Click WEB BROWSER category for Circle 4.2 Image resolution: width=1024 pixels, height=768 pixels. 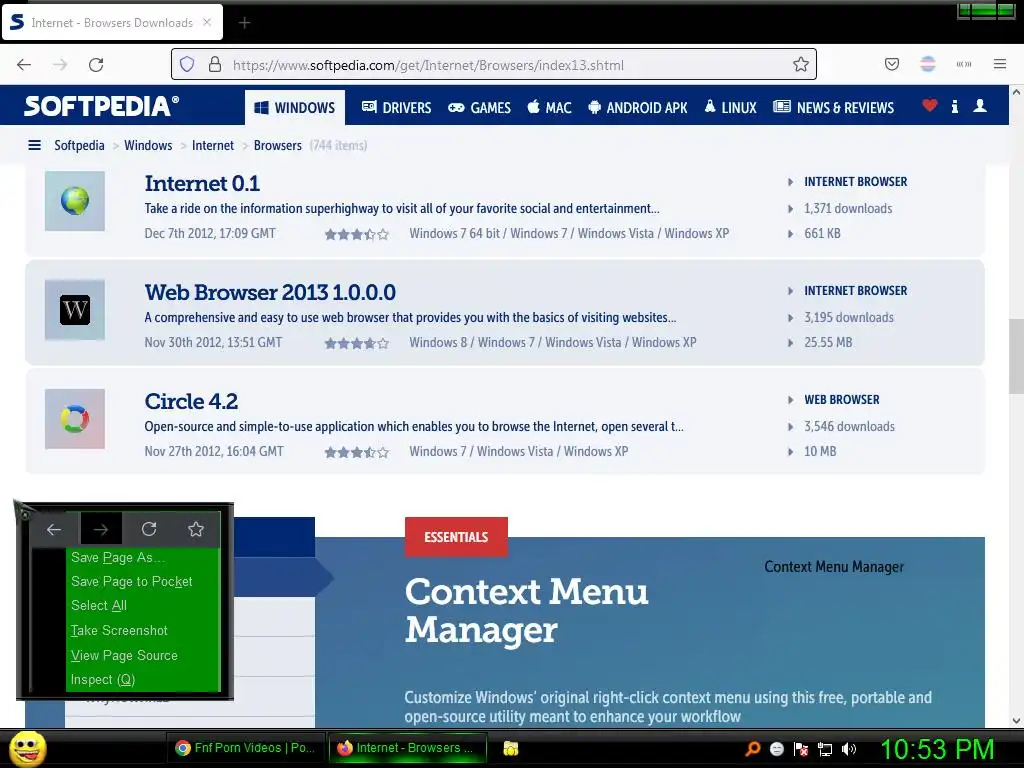pyautogui.click(x=842, y=400)
